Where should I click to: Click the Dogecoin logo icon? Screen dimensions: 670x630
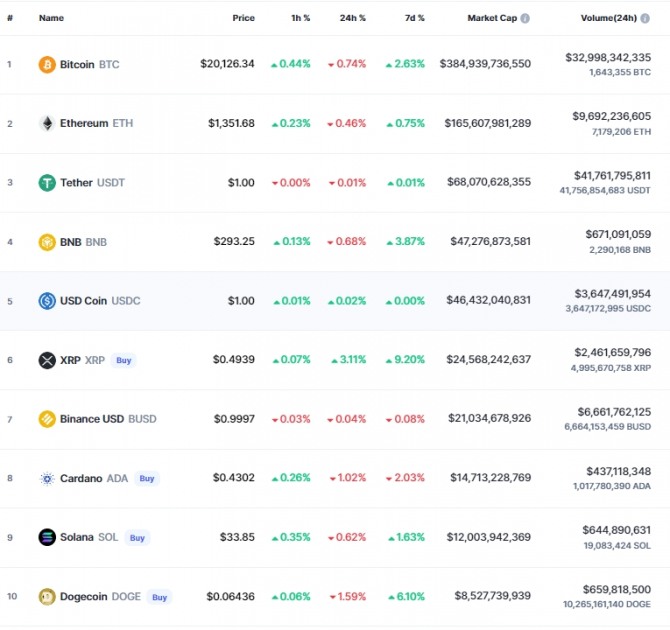[x=47, y=597]
